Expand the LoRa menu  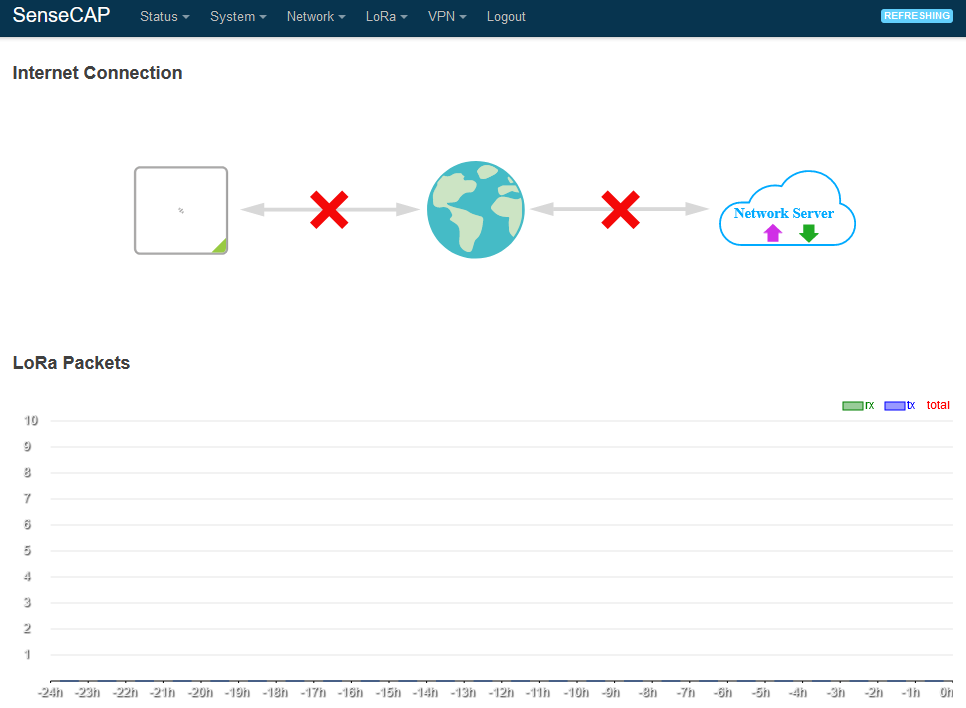pos(386,17)
